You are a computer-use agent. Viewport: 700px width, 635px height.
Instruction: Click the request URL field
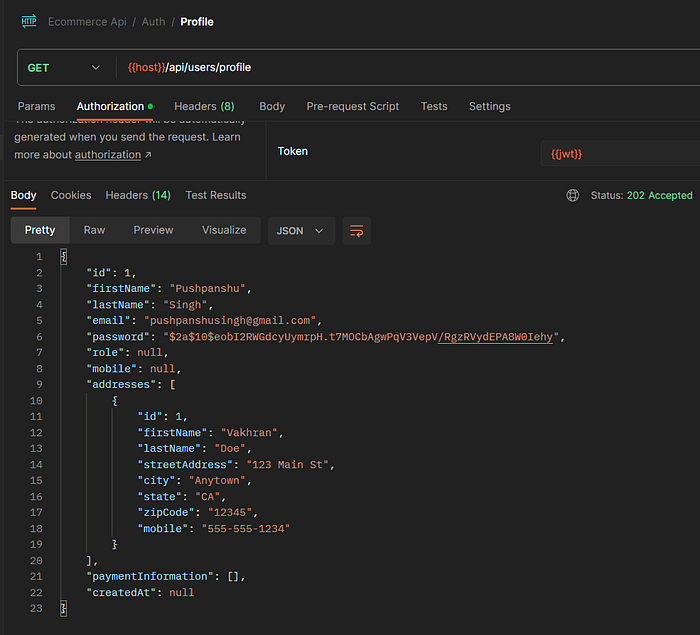point(400,68)
